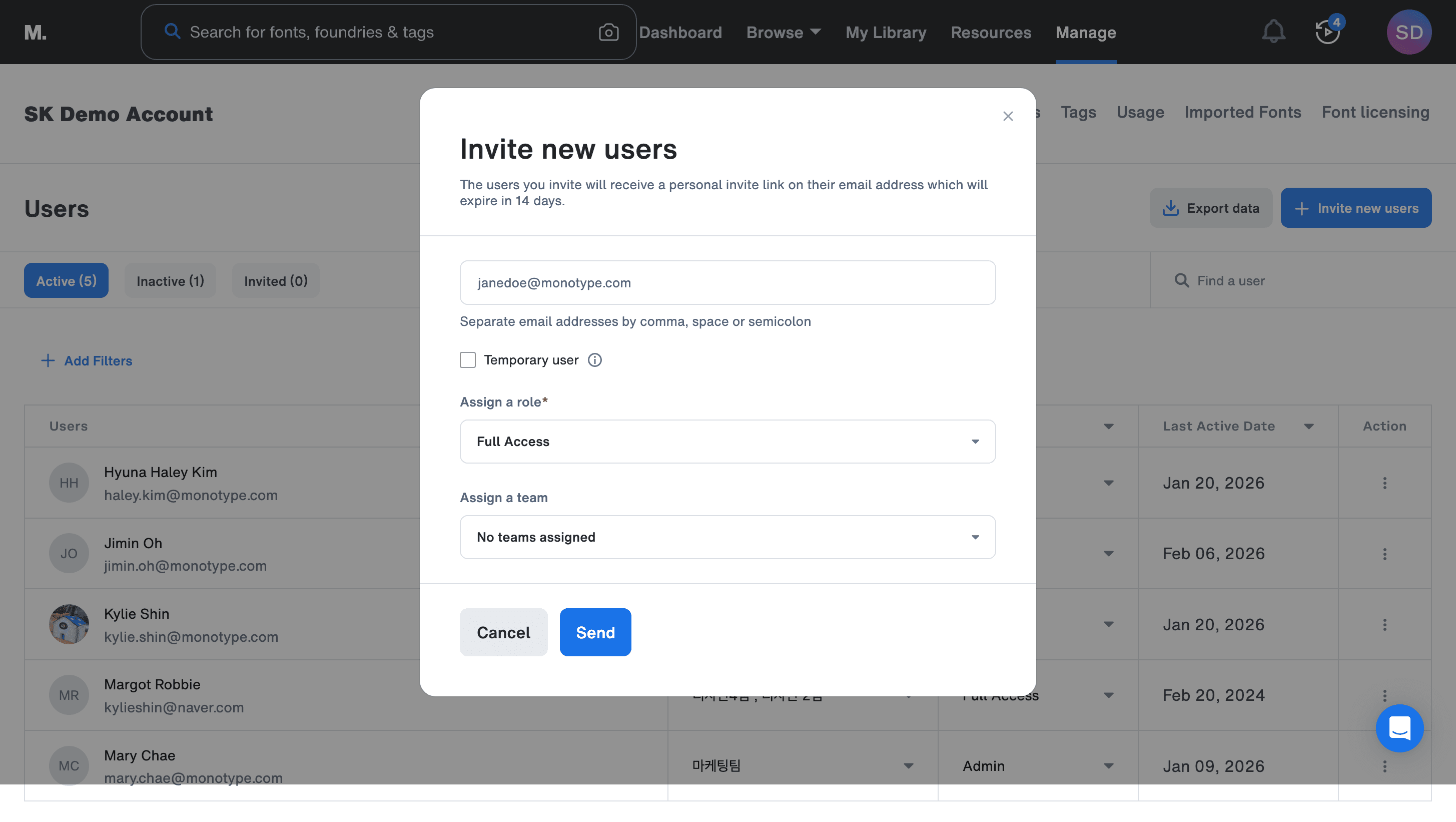Click the invite email address field
Viewport: 1456px width, 822px height.
click(727, 283)
